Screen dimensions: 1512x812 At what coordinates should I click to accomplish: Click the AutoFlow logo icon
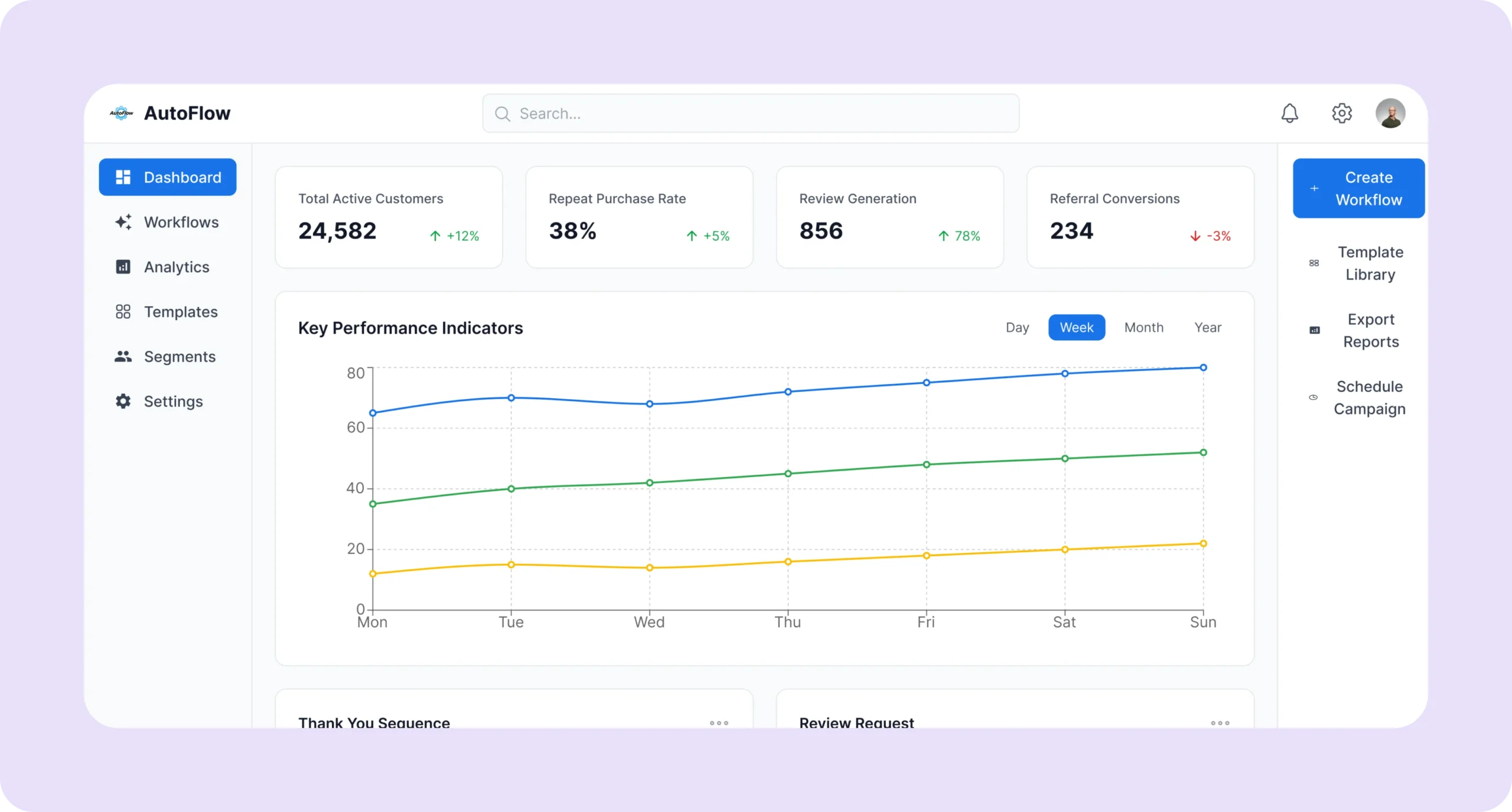(x=122, y=113)
